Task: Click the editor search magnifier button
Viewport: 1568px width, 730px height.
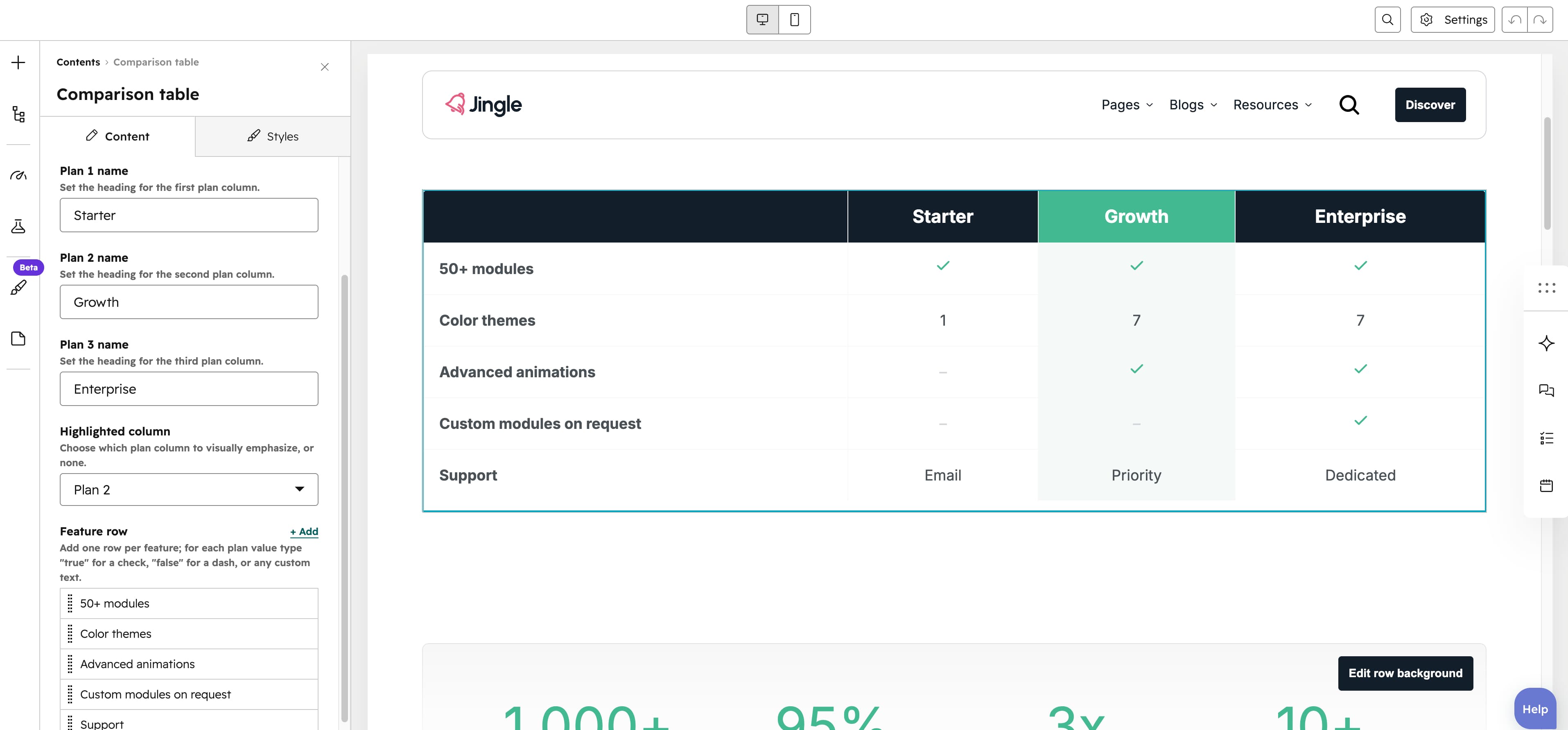Action: tap(1387, 20)
